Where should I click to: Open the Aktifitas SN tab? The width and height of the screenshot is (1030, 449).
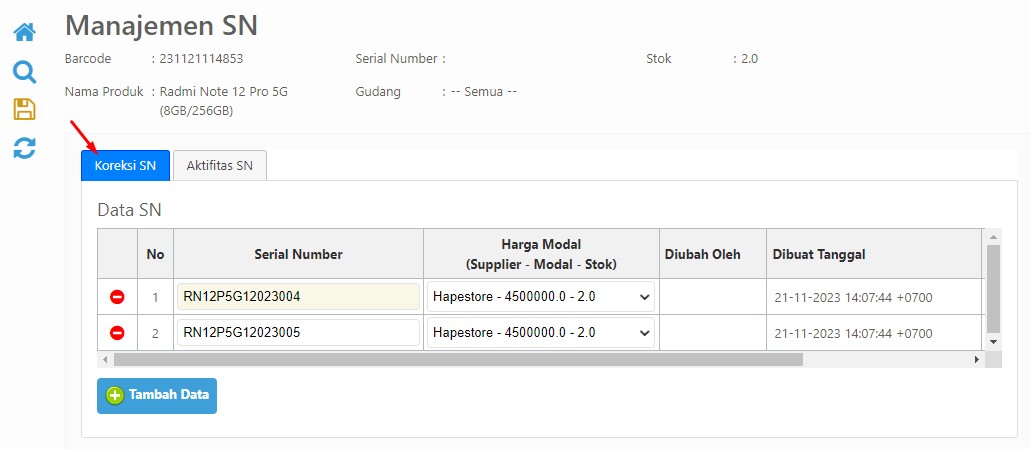pos(219,165)
